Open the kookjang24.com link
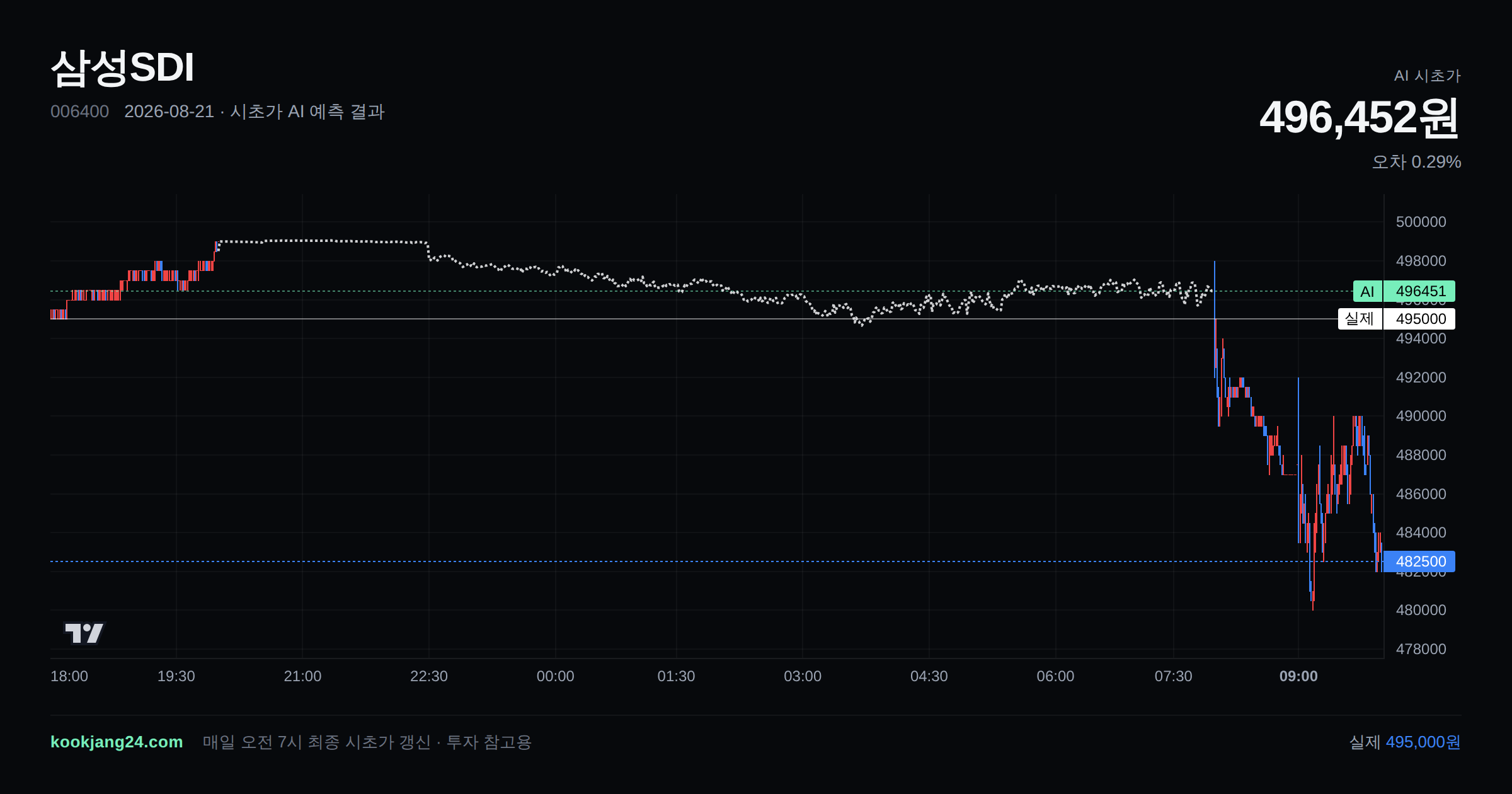This screenshot has height=794, width=1512. (x=117, y=742)
